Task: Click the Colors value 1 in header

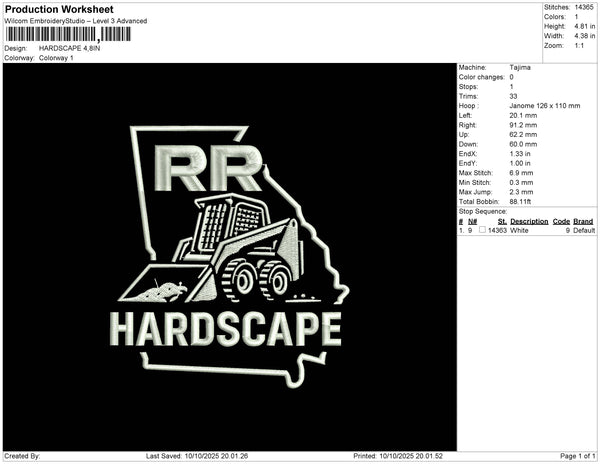Action: (x=576, y=17)
